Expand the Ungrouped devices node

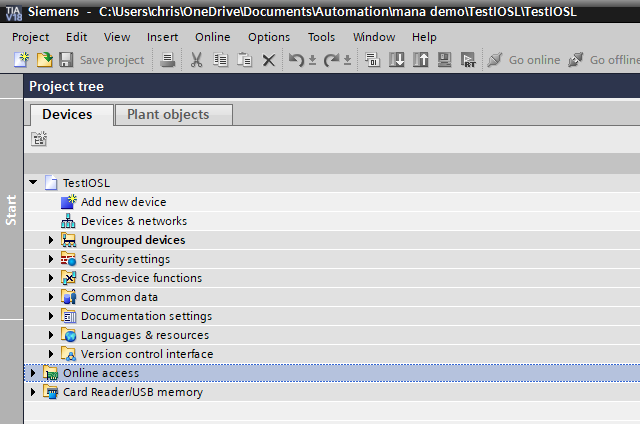pyautogui.click(x=51, y=240)
